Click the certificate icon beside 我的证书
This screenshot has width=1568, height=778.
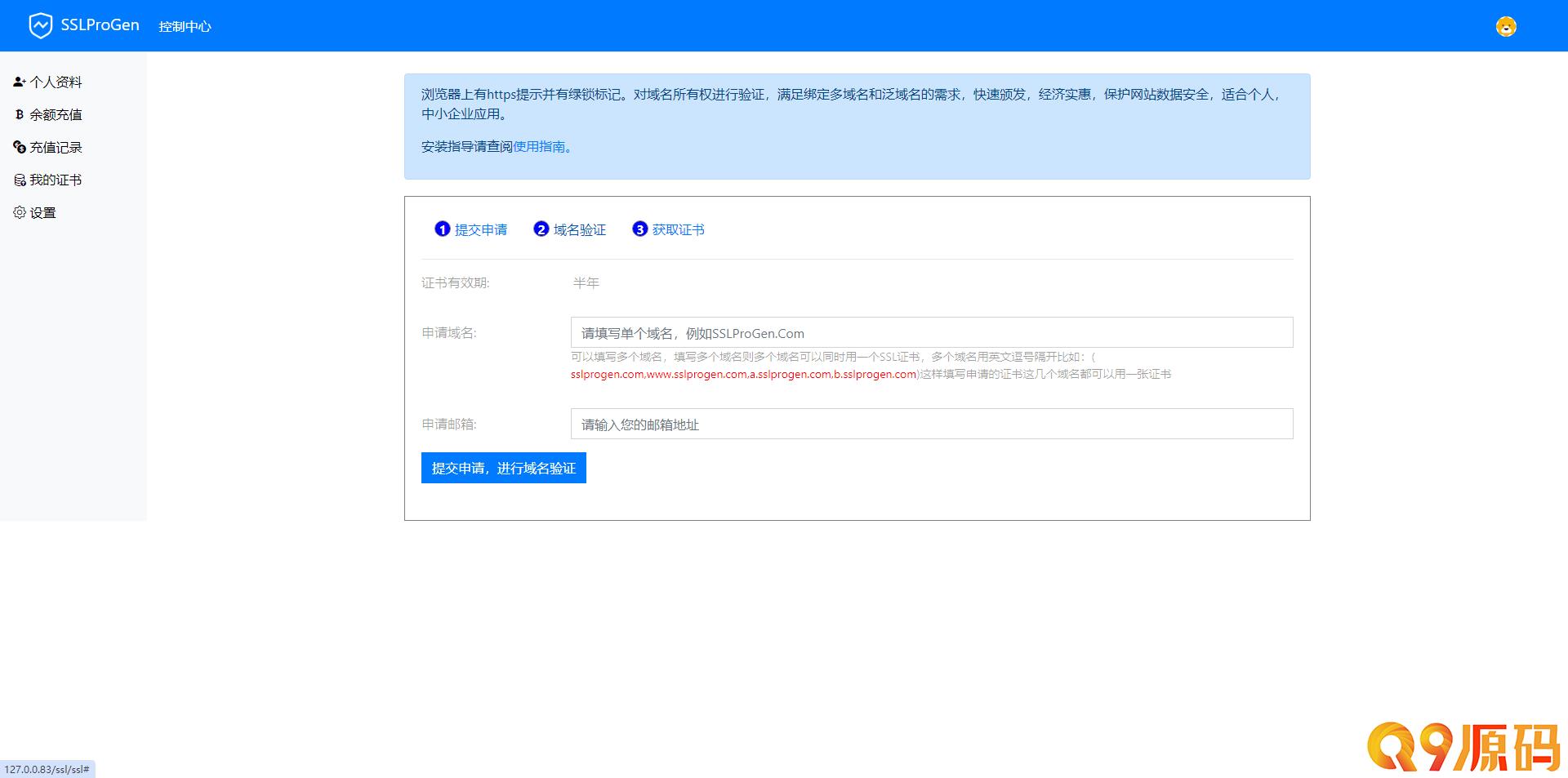click(x=20, y=180)
